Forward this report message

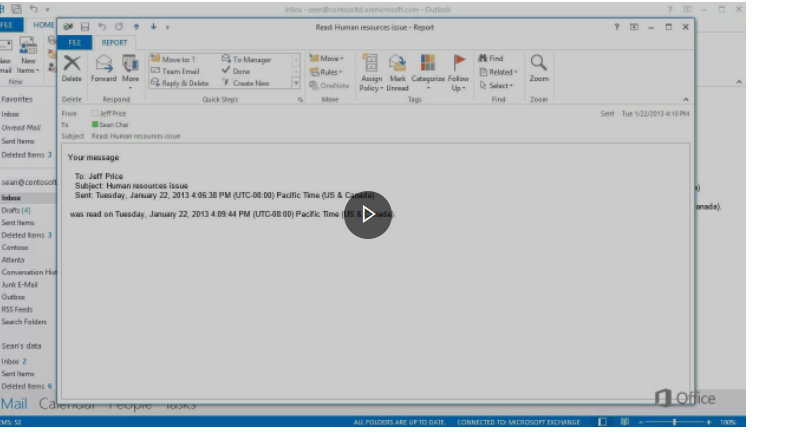pyautogui.click(x=104, y=68)
